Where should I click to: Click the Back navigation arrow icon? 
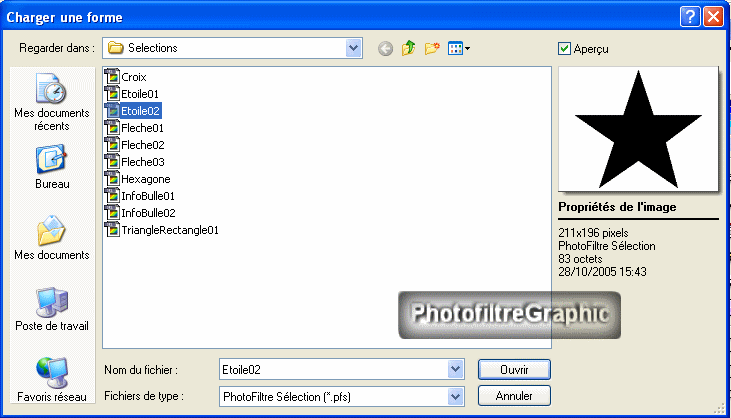385,48
